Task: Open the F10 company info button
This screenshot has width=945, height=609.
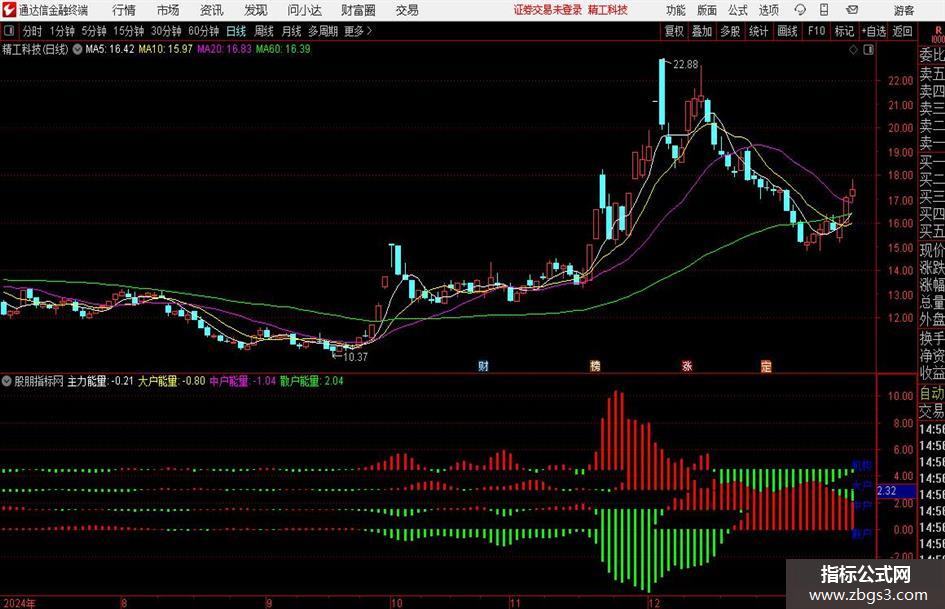Action: click(817, 31)
